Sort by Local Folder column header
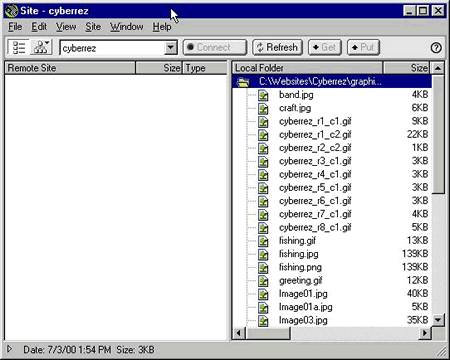This screenshot has height=360, width=450. (x=307, y=68)
